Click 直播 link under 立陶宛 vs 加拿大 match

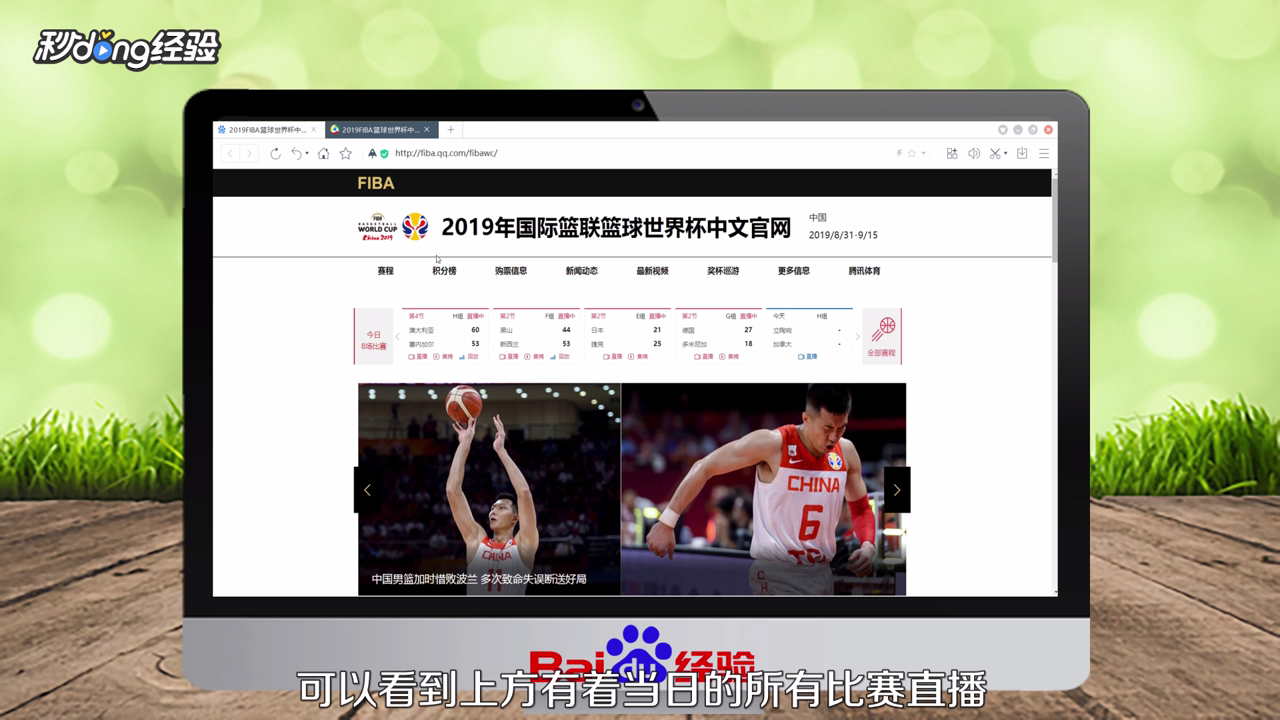(x=808, y=356)
